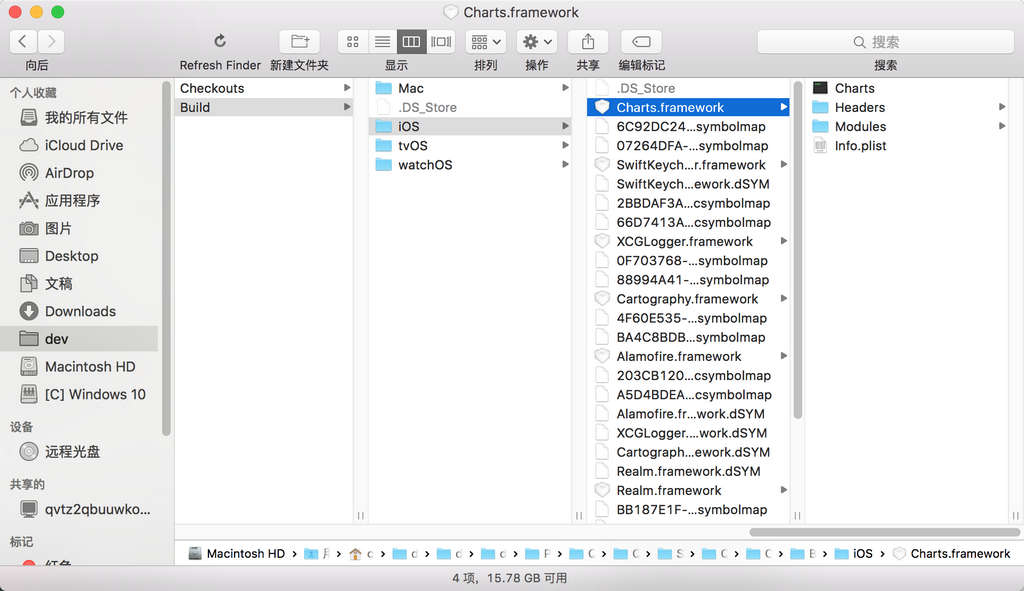The height and width of the screenshot is (591, 1024).
Task: Click the share toolbar button
Action: (x=588, y=42)
